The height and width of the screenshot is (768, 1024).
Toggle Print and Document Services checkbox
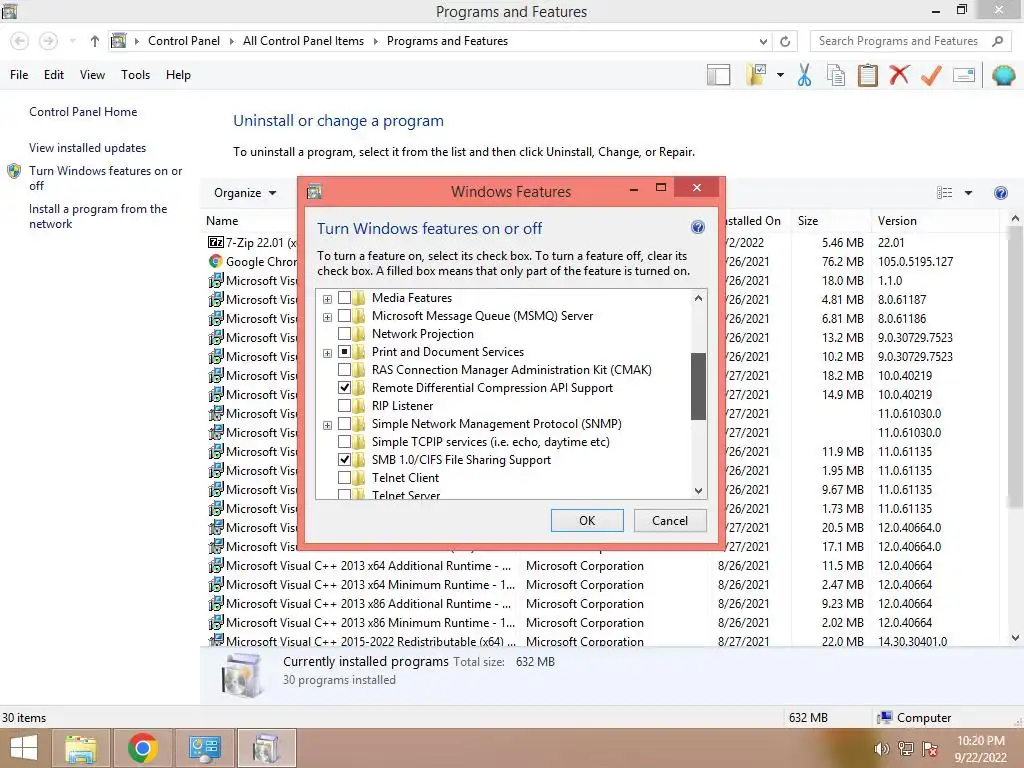tap(344, 352)
